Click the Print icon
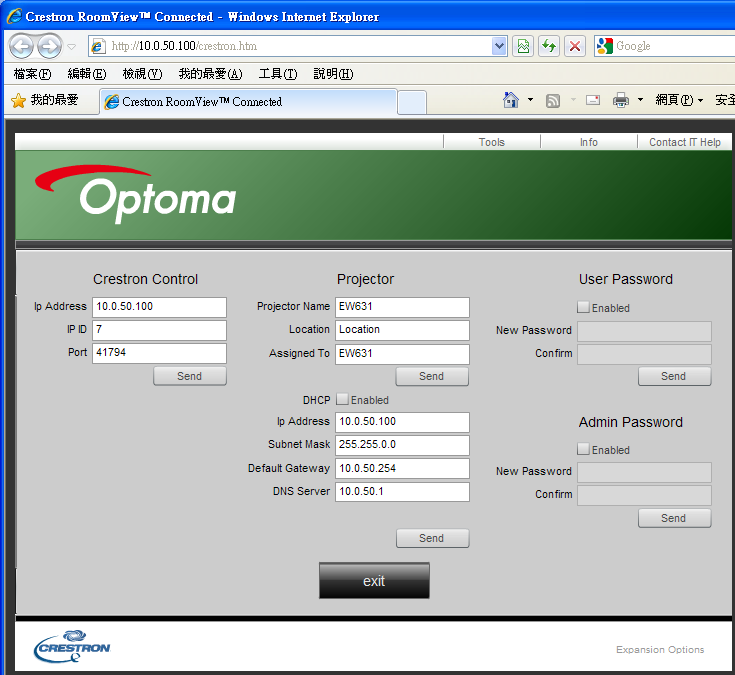Image resolution: width=735 pixels, height=675 pixels. [x=621, y=100]
